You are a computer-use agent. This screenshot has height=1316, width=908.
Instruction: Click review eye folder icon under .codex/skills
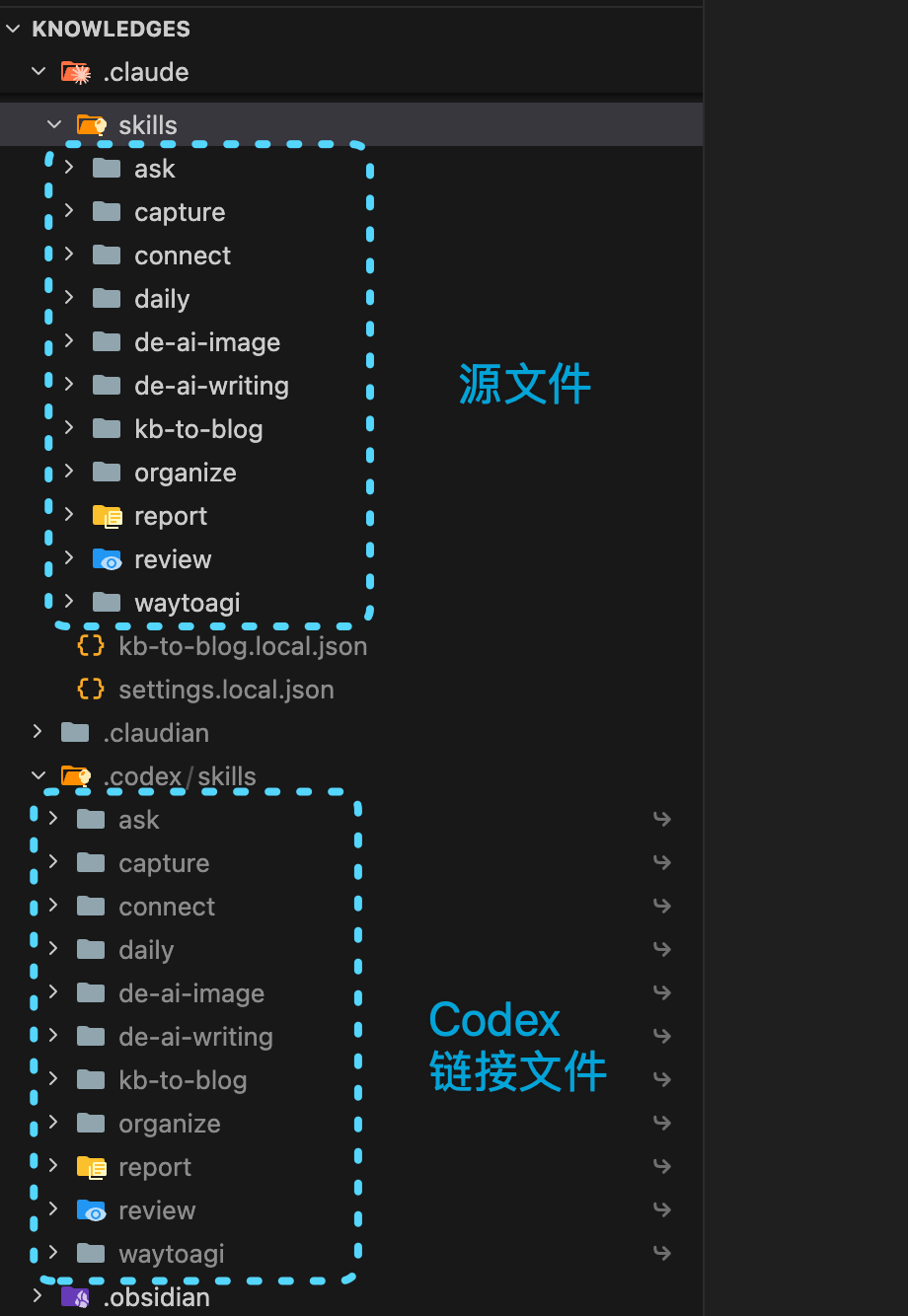(91, 1210)
